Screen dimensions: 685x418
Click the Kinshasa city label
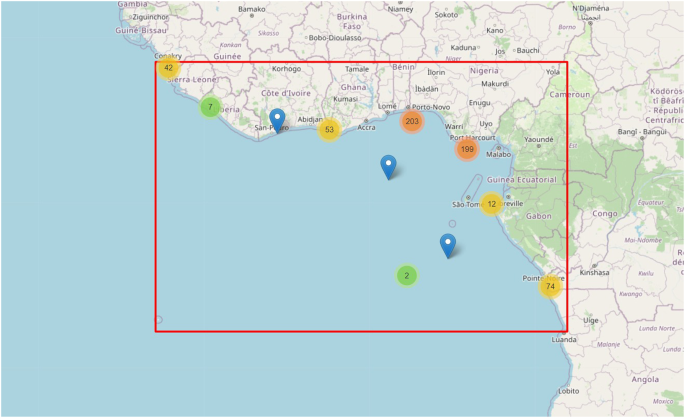pyautogui.click(x=594, y=273)
